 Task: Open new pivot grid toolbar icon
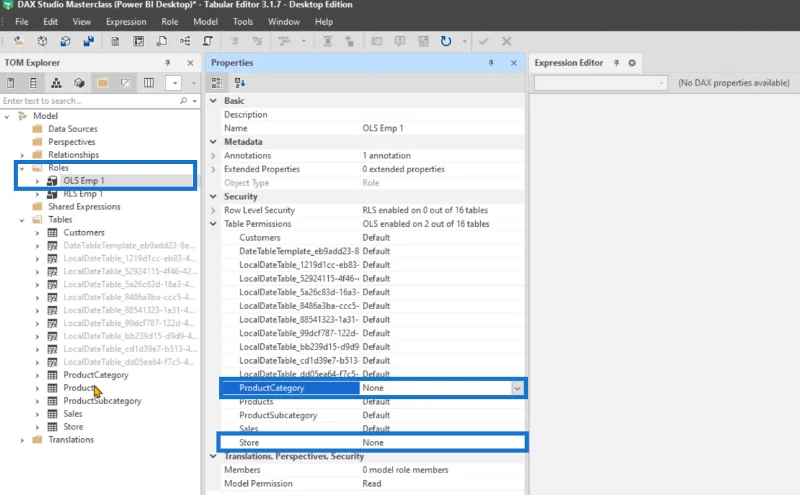coord(138,41)
